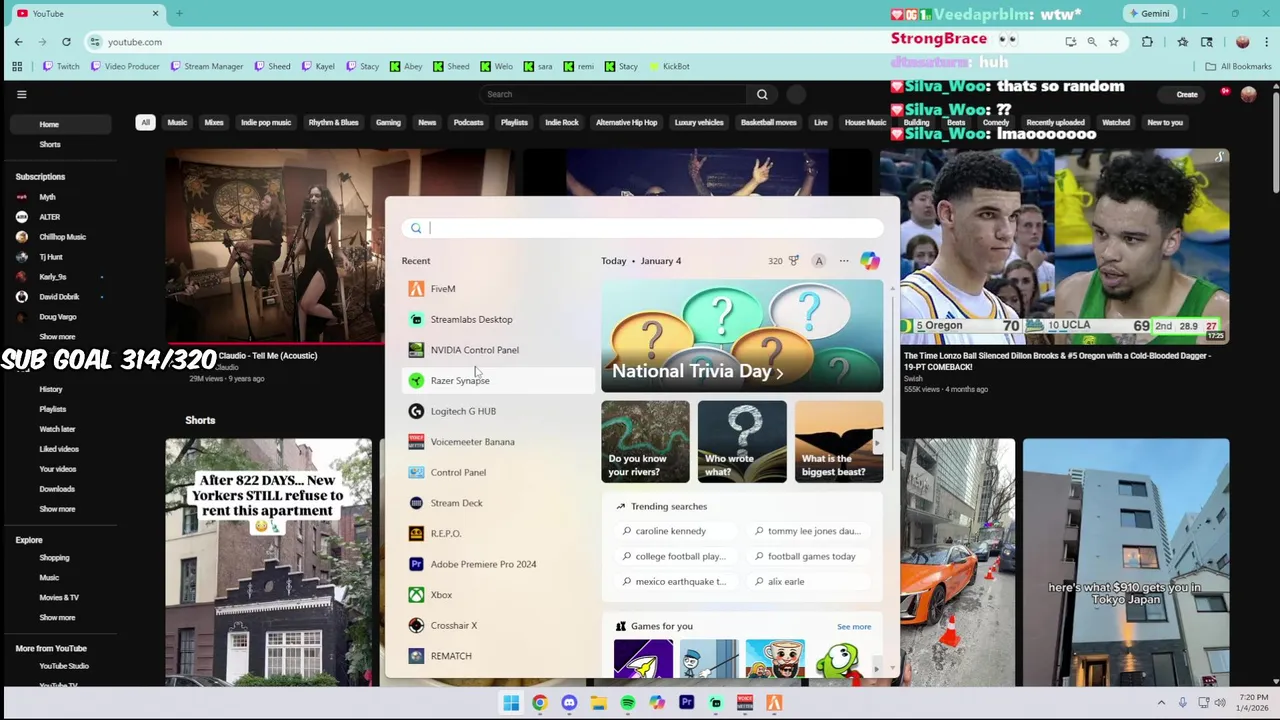The width and height of the screenshot is (1280, 720).
Task: Open Lonzo Ball Oregon UCLA video thumbnail
Action: [1054, 246]
